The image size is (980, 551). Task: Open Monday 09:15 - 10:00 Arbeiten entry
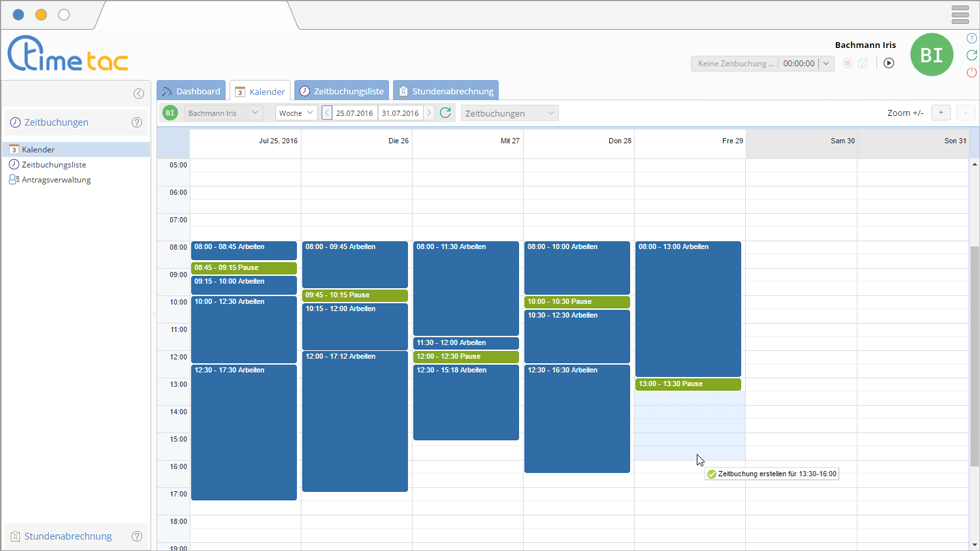pyautogui.click(x=244, y=285)
